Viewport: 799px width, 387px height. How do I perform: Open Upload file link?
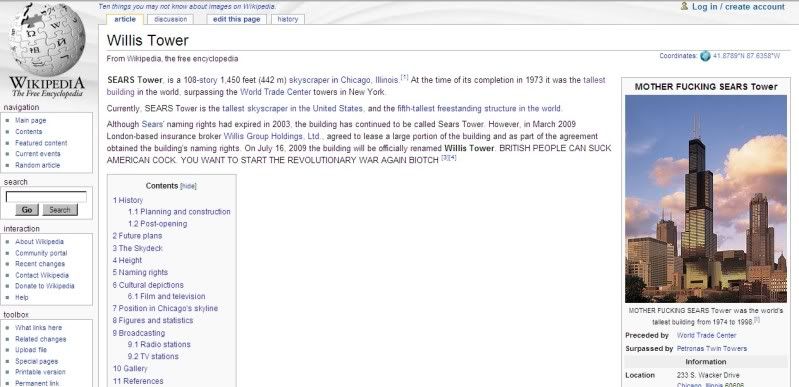pyautogui.click(x=31, y=350)
